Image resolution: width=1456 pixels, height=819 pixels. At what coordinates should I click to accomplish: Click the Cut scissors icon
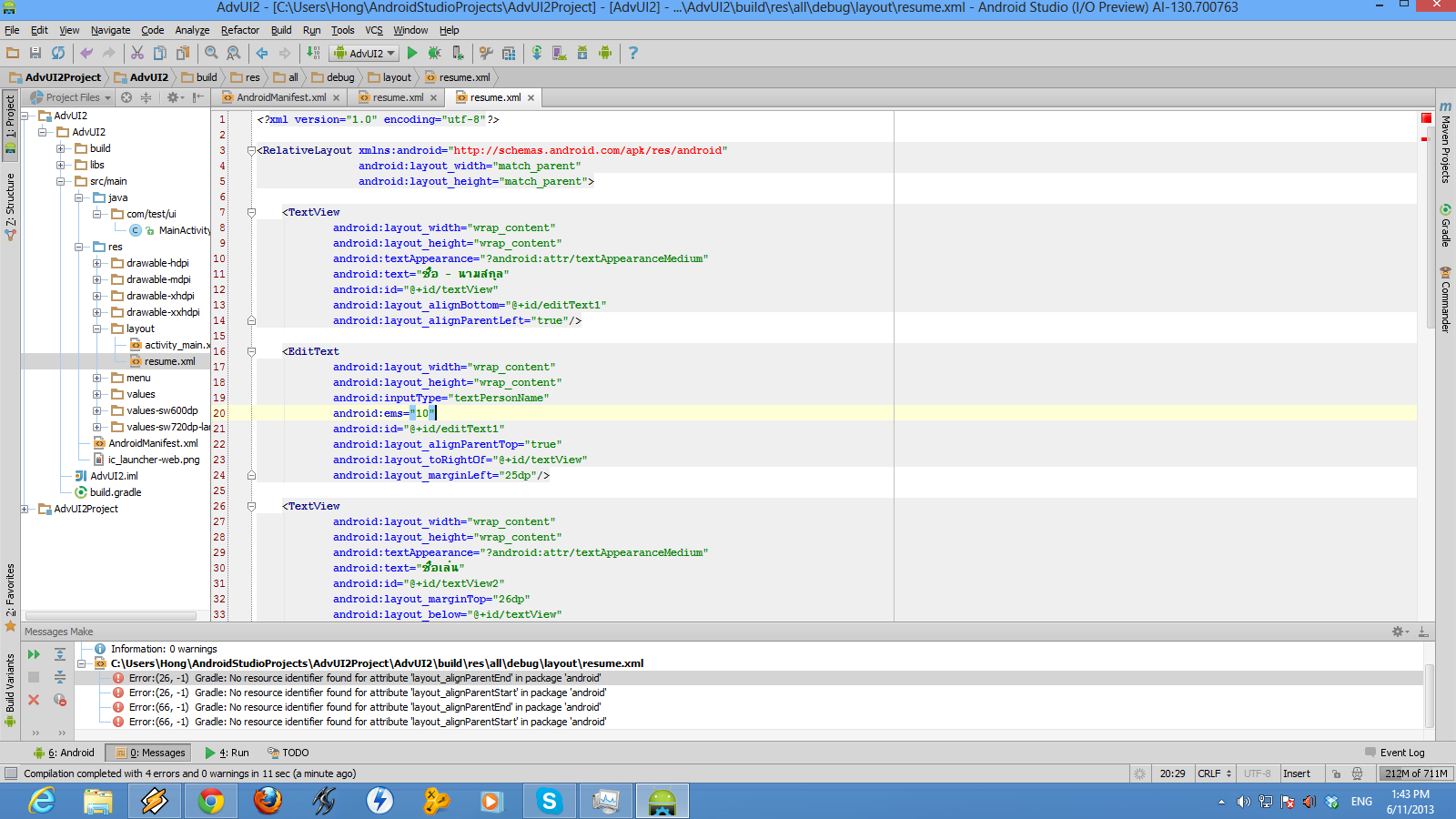tap(137, 54)
